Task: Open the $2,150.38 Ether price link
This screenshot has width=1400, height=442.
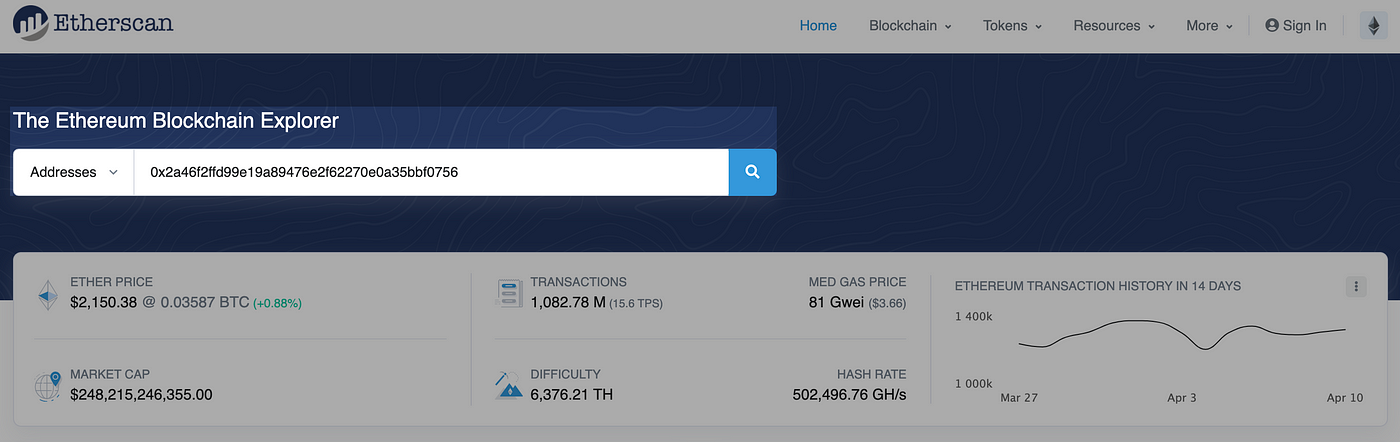Action: click(x=103, y=302)
